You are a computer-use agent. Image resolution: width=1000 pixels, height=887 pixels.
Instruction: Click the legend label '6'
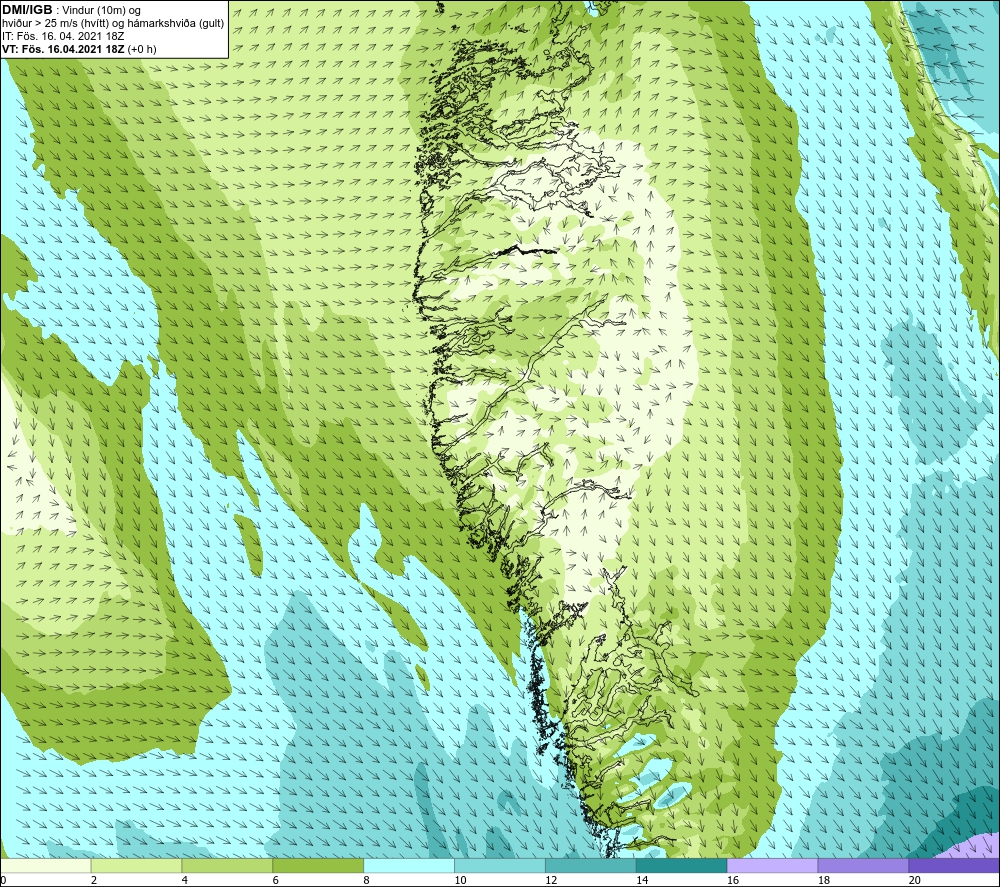(276, 881)
